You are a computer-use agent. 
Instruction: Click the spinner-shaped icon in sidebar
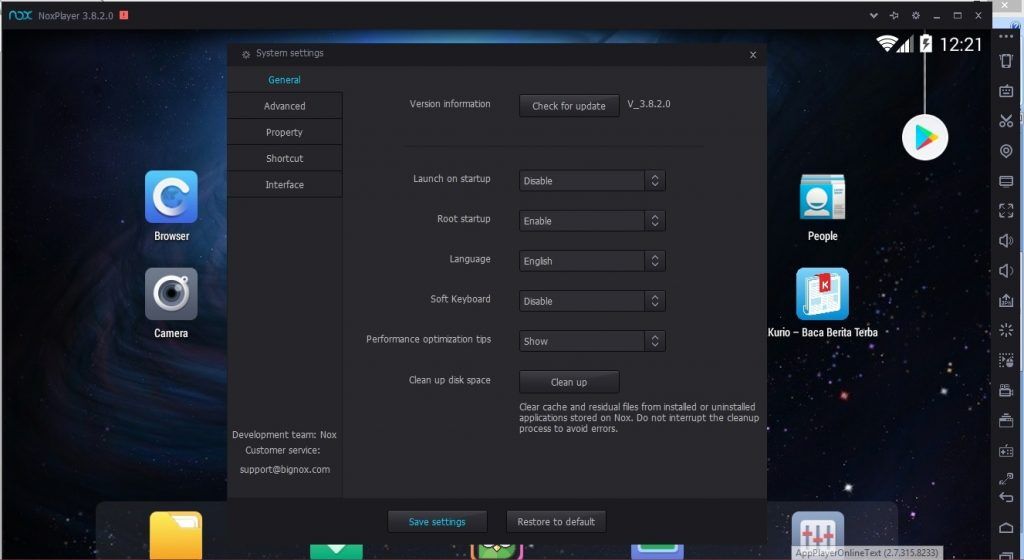pyautogui.click(x=1006, y=330)
